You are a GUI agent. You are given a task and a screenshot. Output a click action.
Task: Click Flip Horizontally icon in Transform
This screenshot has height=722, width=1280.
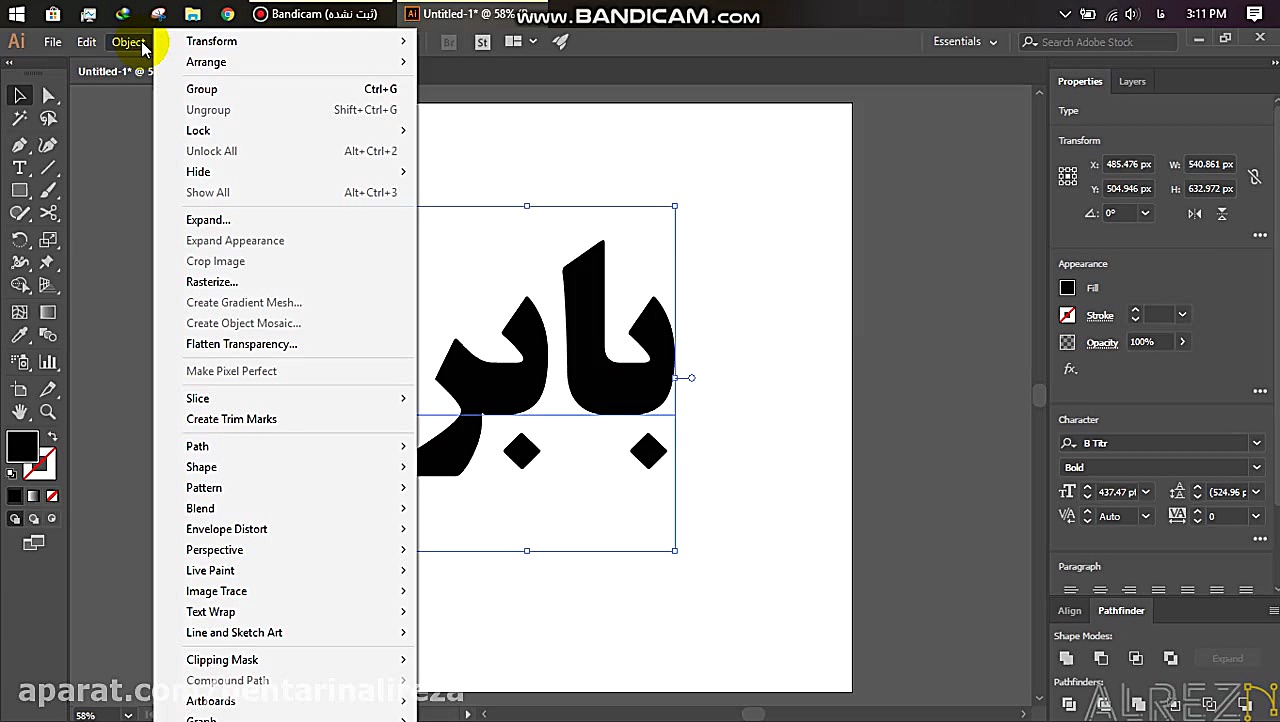pyautogui.click(x=1195, y=213)
